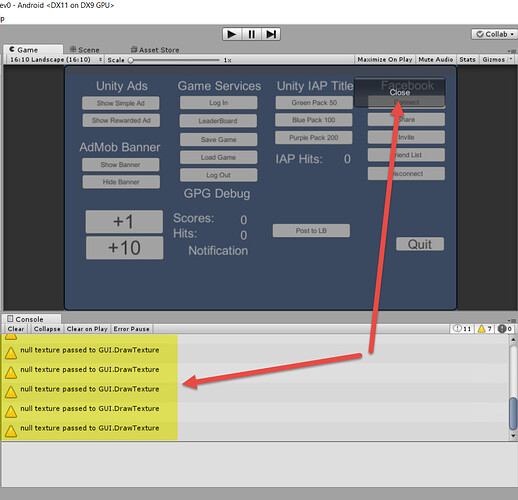Open the Collab dropdown
Image resolution: width=518 pixels, height=500 pixels.
point(495,34)
